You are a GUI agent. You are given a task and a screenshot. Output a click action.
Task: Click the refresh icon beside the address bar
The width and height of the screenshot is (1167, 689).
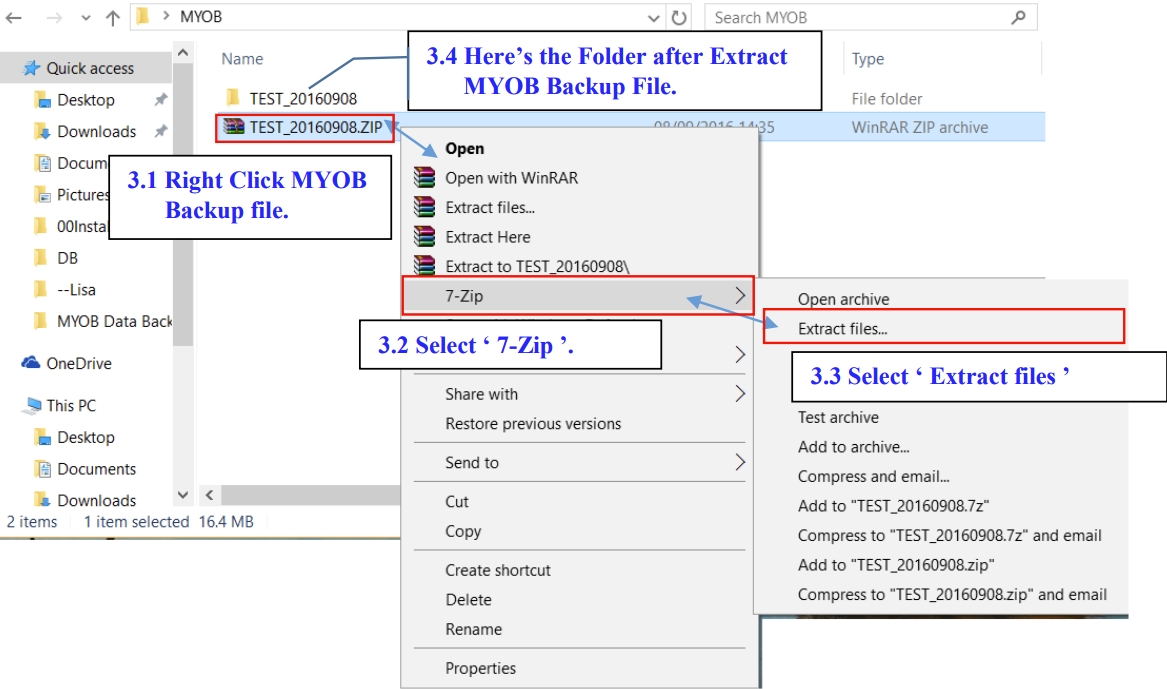[680, 17]
